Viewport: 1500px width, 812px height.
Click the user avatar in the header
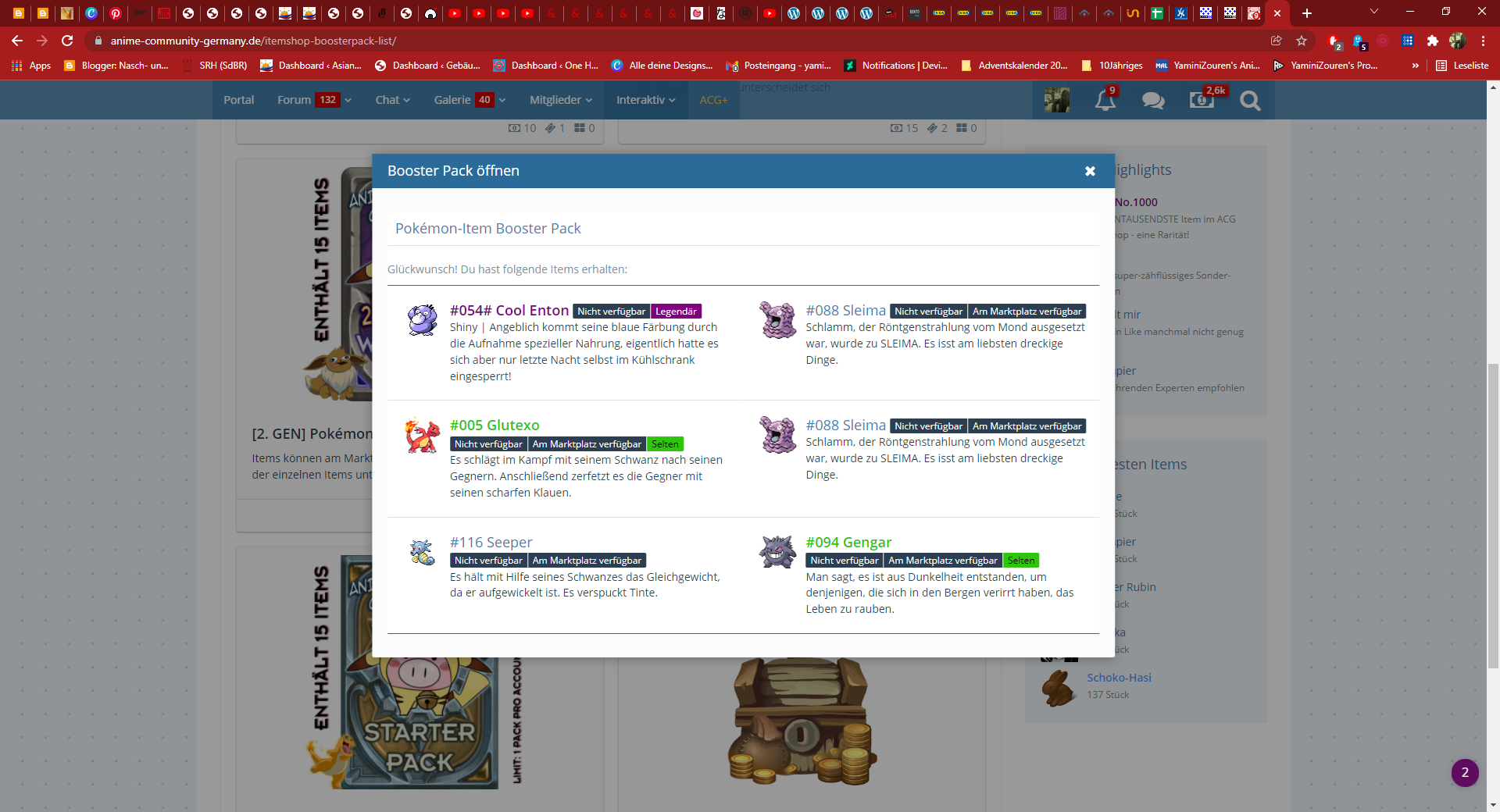pyautogui.click(x=1057, y=100)
